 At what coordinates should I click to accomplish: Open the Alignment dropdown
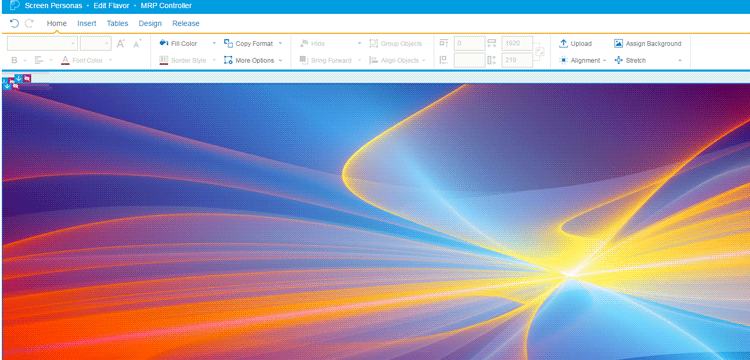[x=583, y=60]
